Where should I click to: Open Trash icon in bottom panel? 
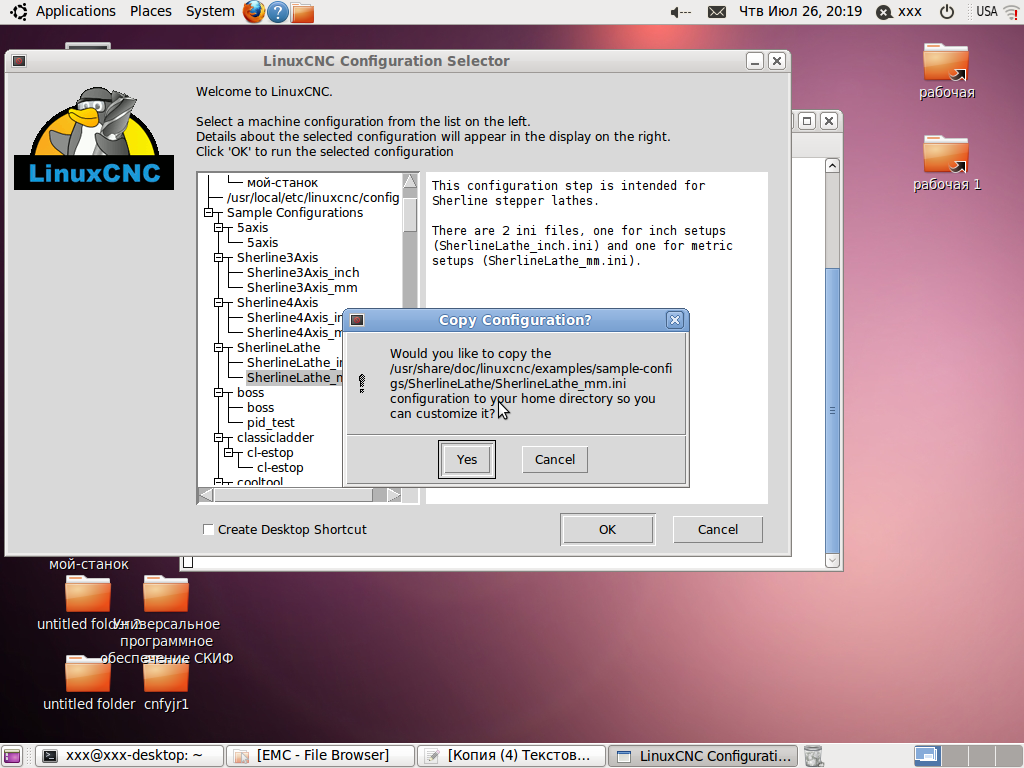[813, 756]
